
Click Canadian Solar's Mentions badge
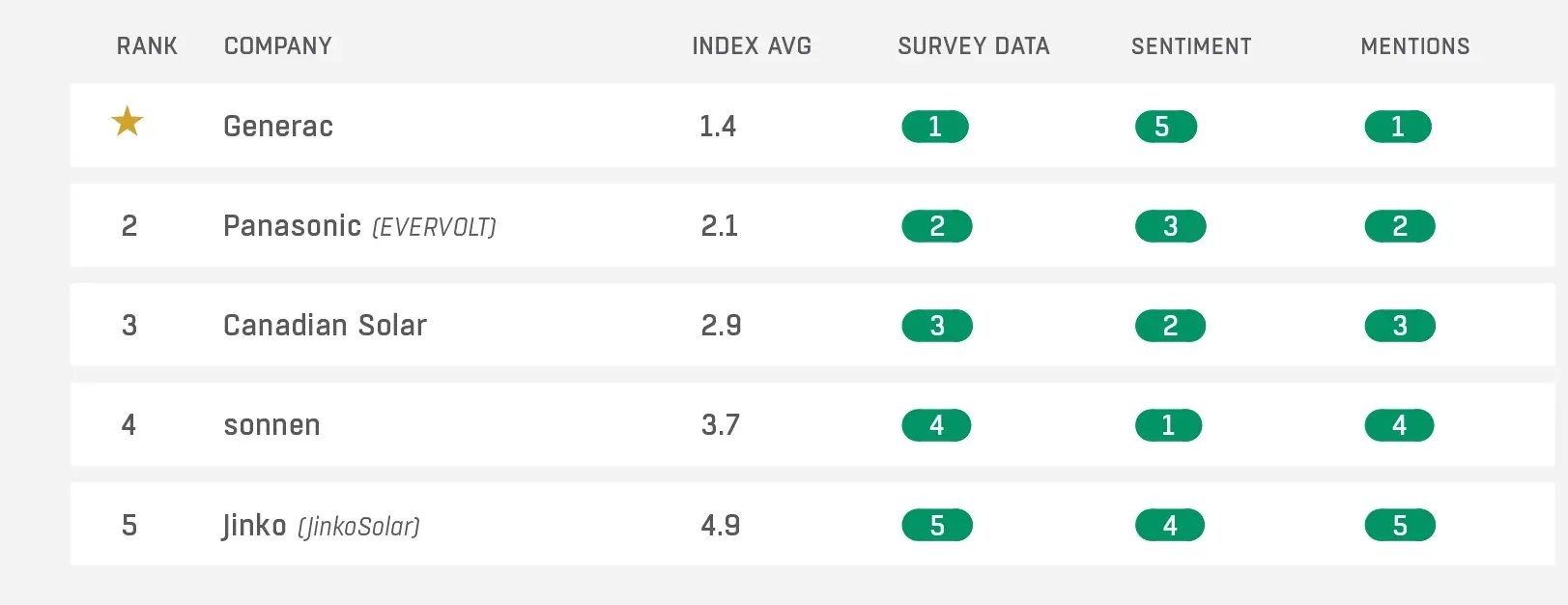tap(1399, 326)
